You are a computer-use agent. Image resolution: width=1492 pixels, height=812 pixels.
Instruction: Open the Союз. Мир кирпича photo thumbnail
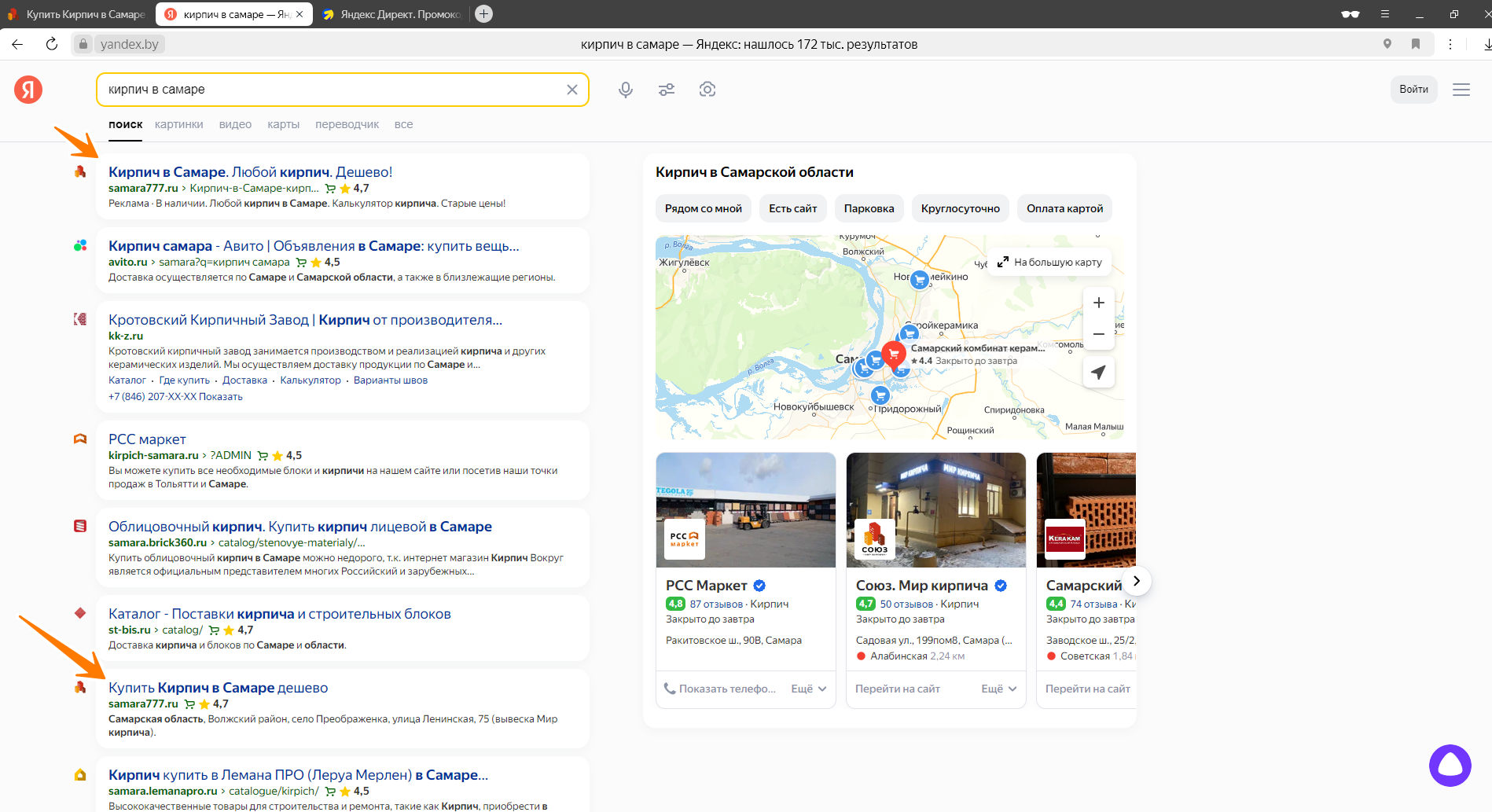[x=936, y=510]
